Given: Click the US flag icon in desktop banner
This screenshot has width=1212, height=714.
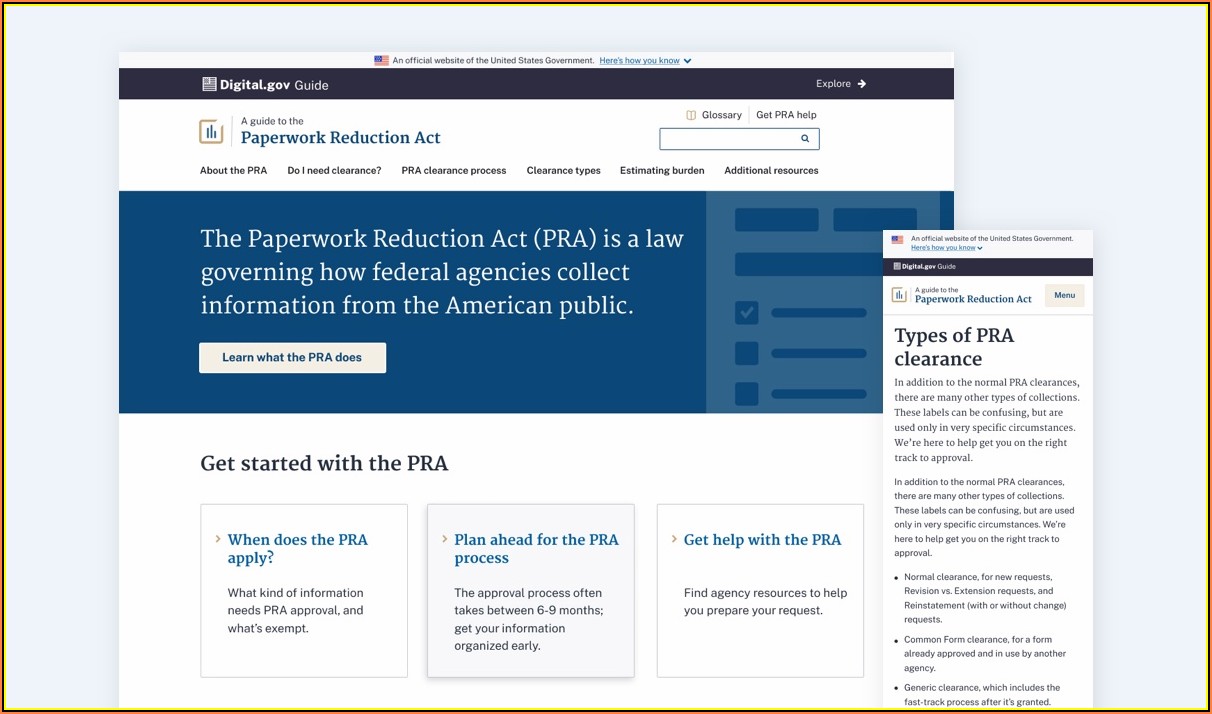Looking at the screenshot, I should [x=381, y=61].
